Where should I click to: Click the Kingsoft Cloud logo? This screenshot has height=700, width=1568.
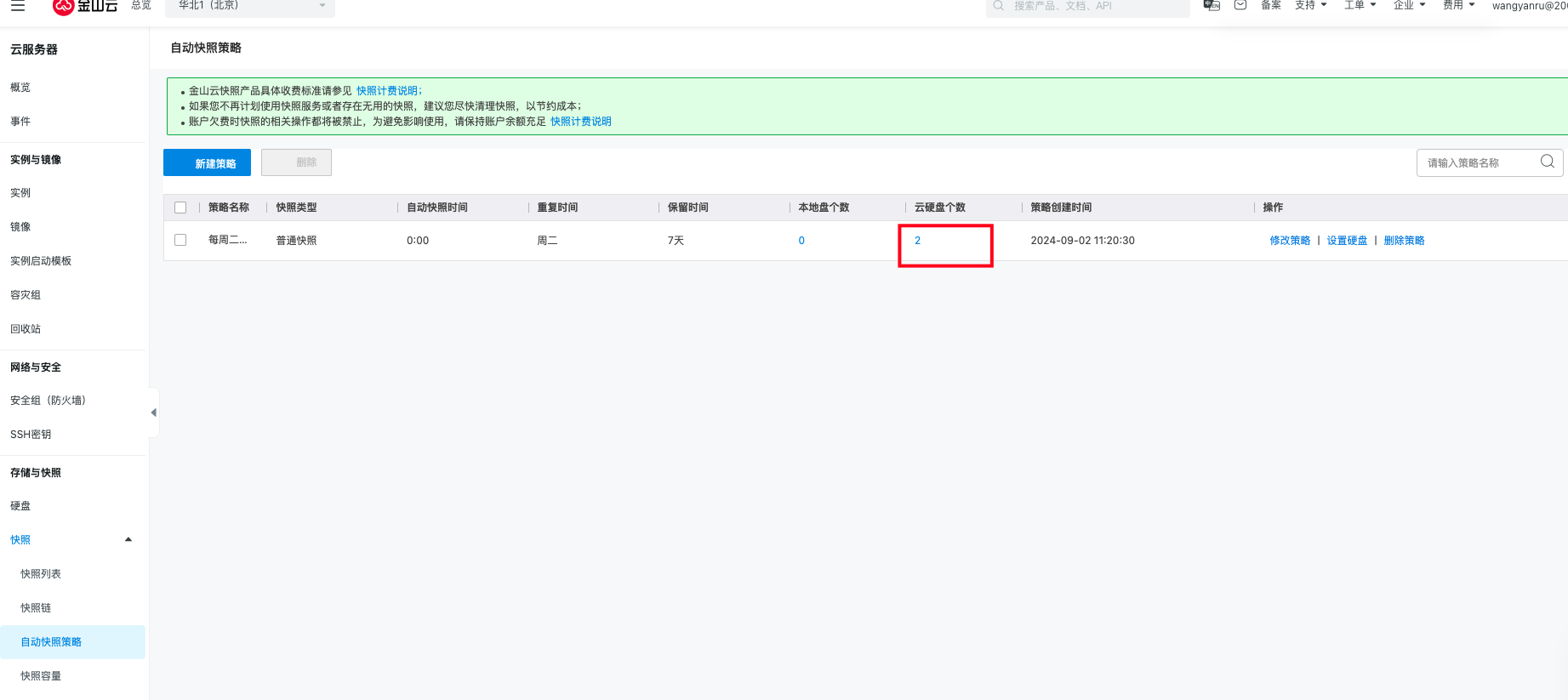coord(85,7)
